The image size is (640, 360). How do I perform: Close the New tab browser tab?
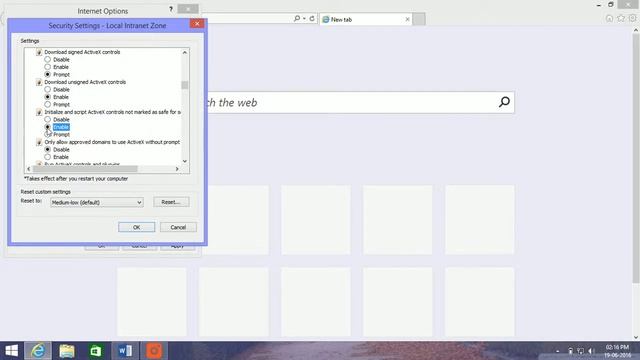pos(407,19)
